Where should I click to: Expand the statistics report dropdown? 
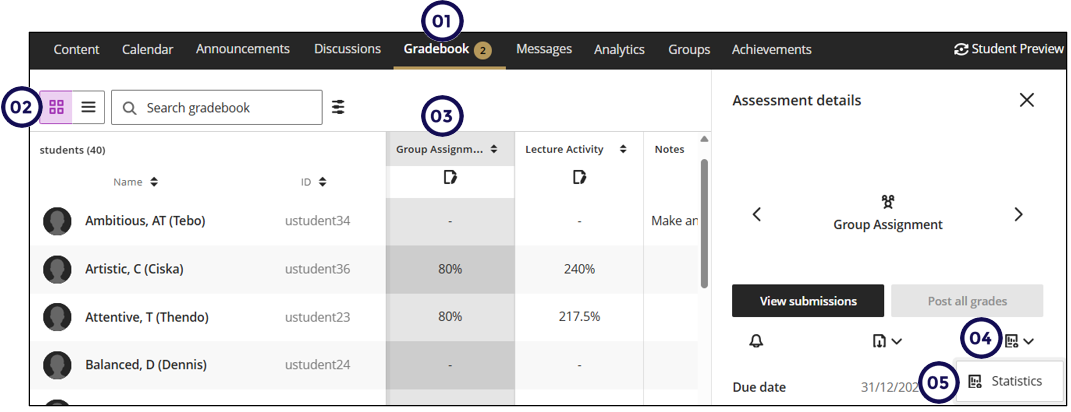(1020, 341)
